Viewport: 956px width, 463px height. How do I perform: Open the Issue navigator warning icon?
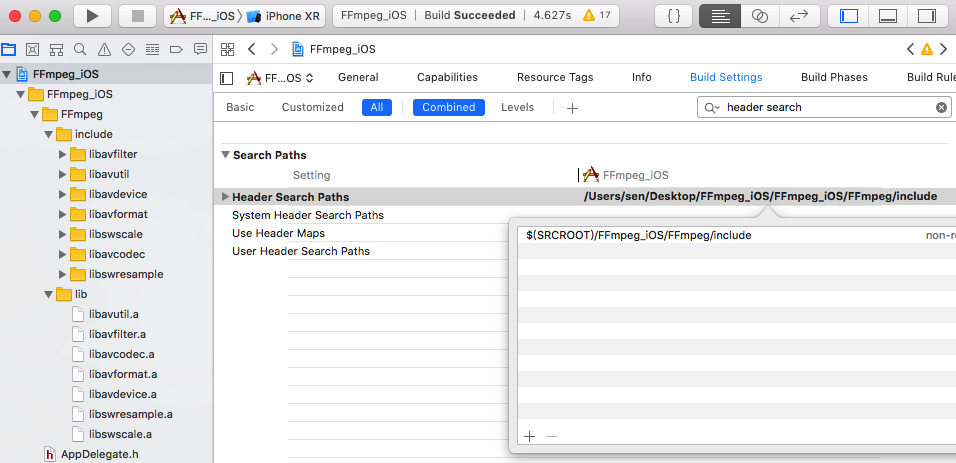pyautogui.click(x=104, y=49)
